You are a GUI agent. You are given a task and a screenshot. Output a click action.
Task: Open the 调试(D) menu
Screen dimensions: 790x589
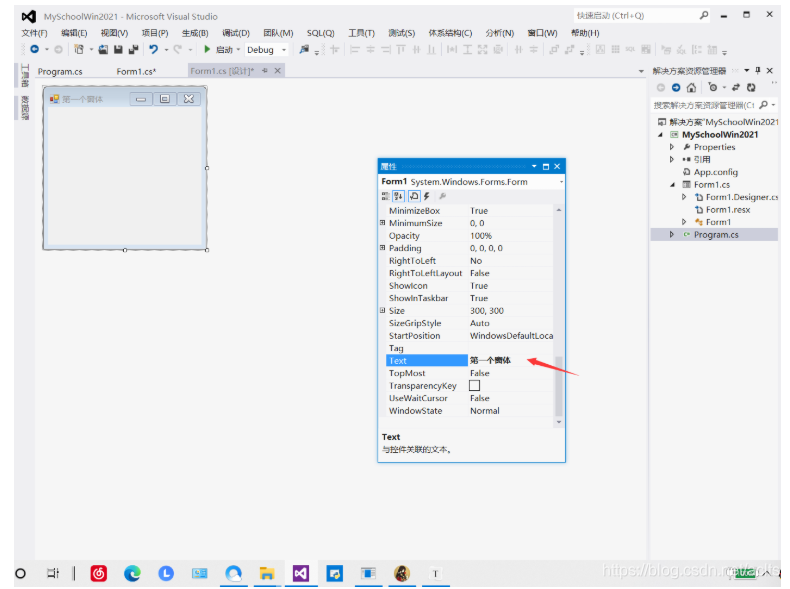[x=236, y=33]
